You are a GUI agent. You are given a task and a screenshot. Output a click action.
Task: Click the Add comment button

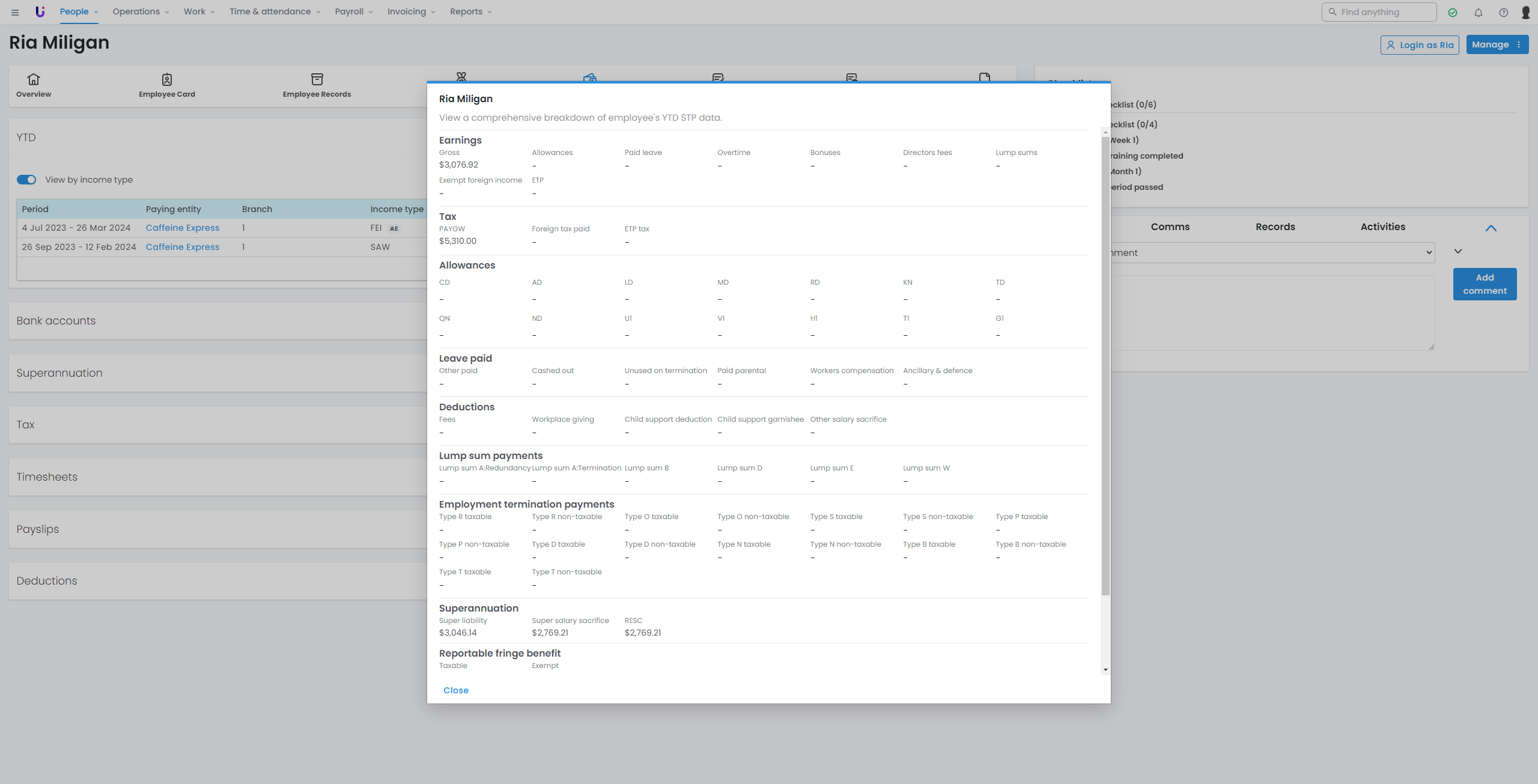point(1485,284)
